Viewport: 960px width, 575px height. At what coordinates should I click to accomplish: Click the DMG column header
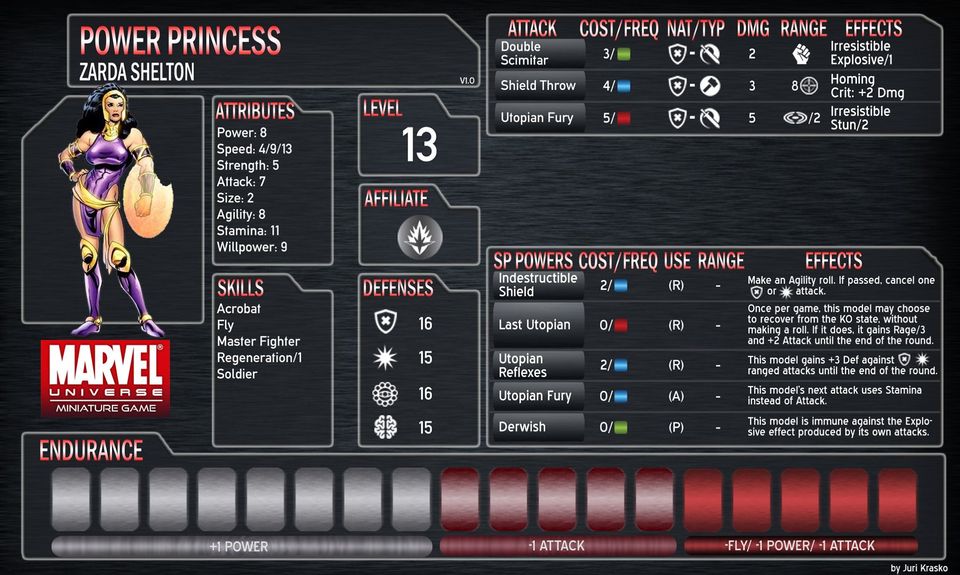[x=752, y=28]
